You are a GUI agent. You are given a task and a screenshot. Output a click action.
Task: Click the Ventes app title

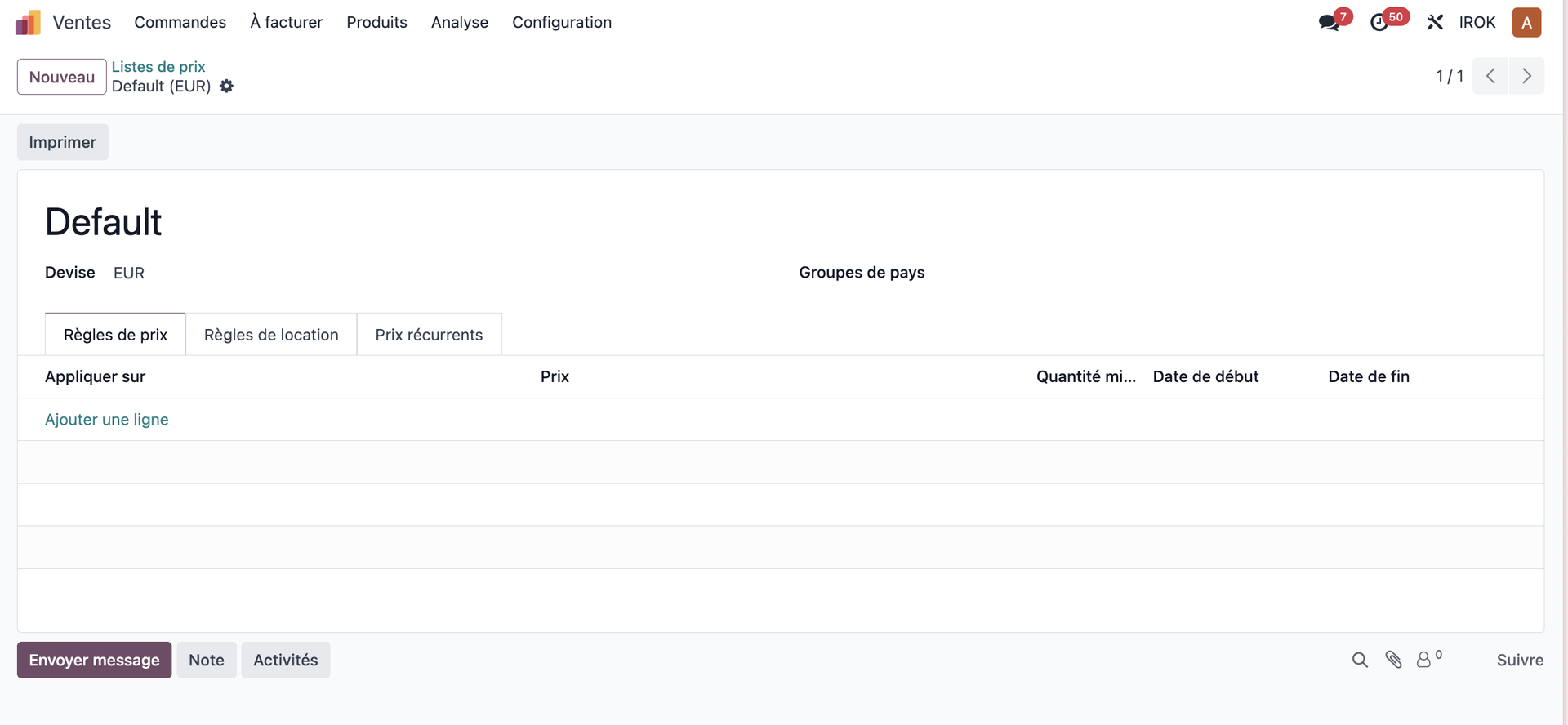tap(82, 23)
